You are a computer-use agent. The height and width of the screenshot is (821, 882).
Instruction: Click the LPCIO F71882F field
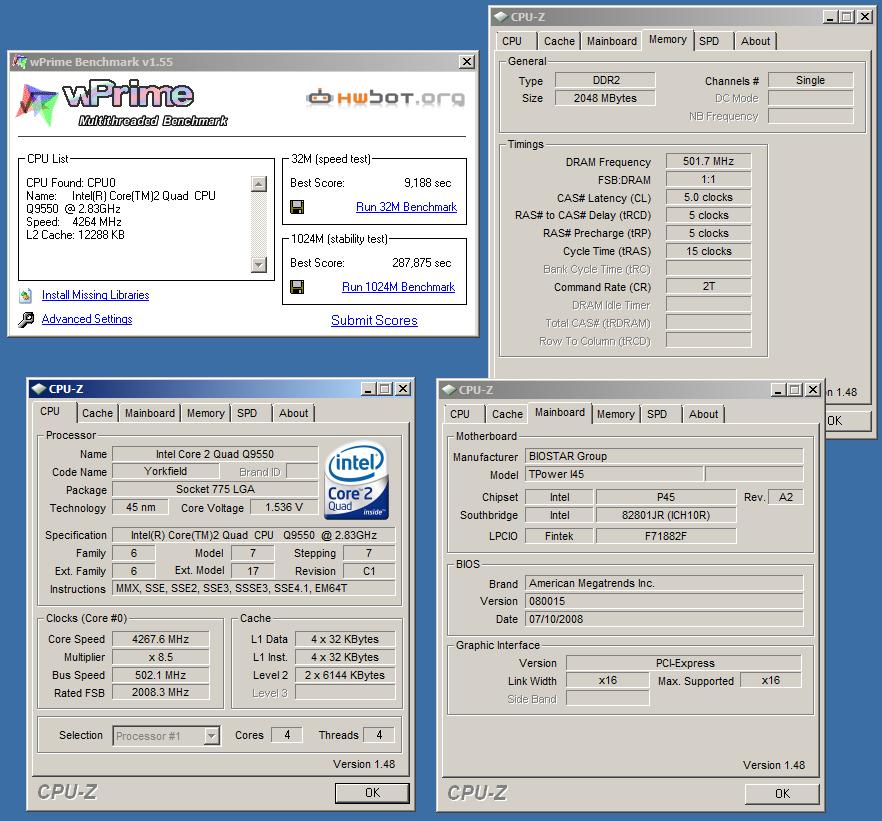click(x=666, y=536)
